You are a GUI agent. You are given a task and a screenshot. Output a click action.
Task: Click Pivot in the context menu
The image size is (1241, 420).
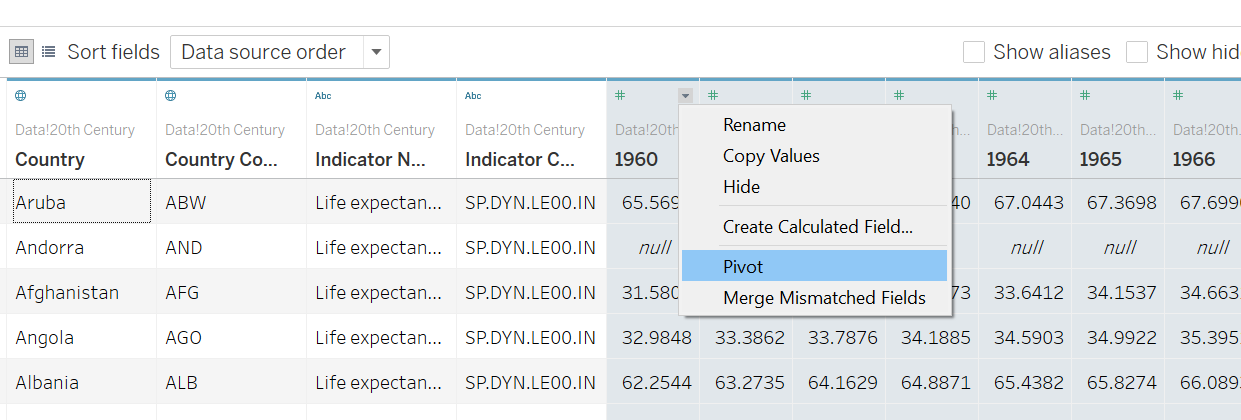tap(814, 266)
